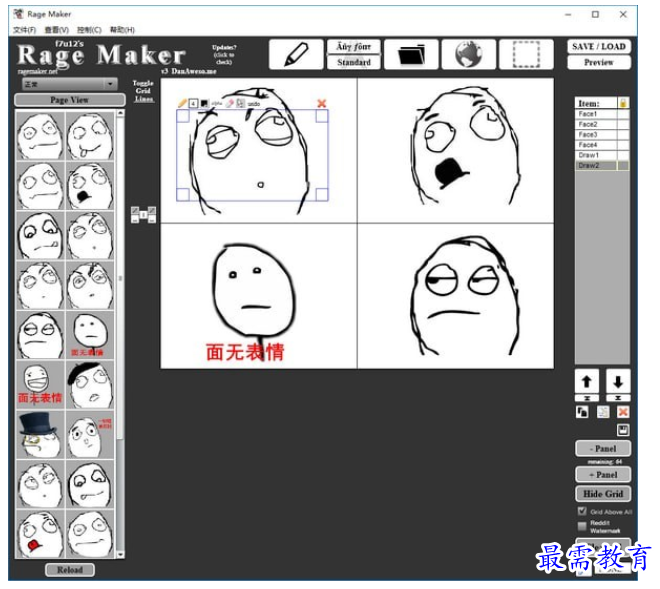660x589 pixels.
Task: Click undo on the drawing toolbar
Action: (x=254, y=104)
